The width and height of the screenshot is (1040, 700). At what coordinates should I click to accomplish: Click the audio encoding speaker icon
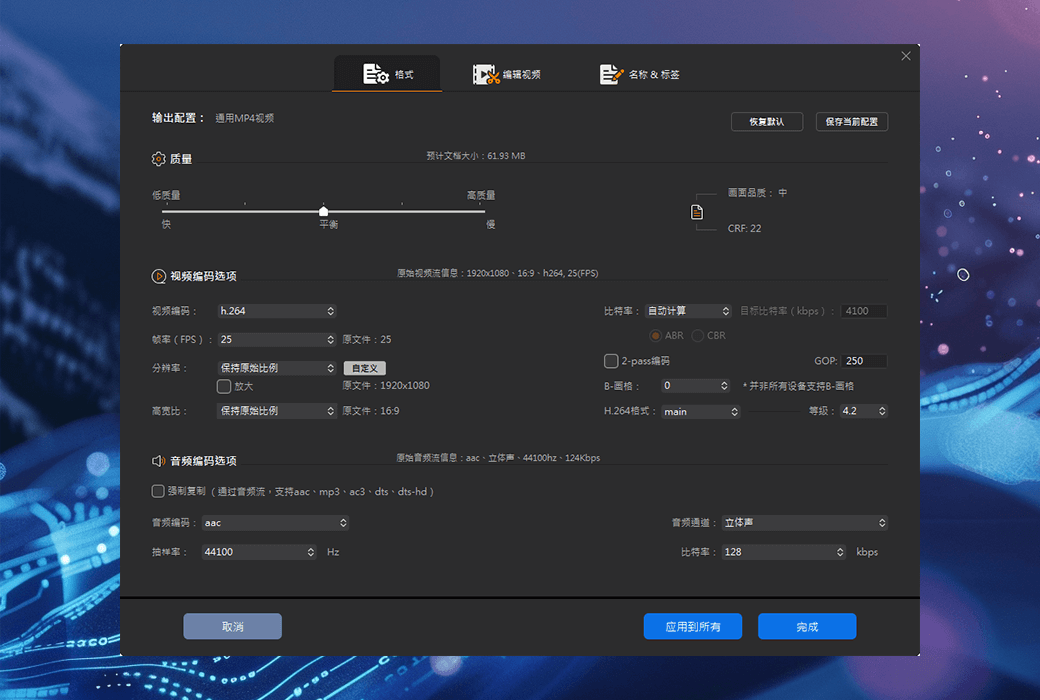coord(159,460)
